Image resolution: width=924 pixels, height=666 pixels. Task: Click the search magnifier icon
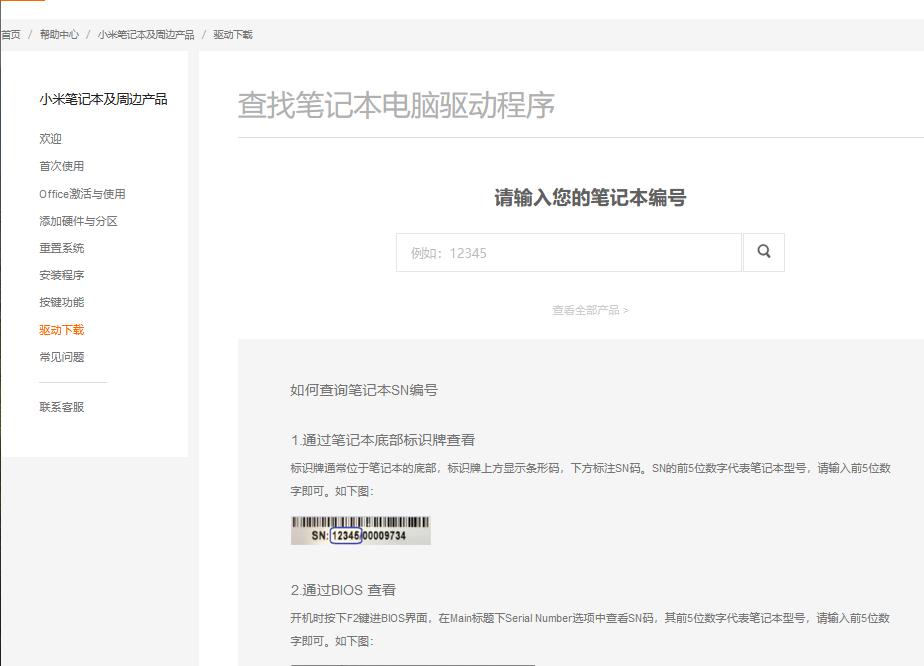[x=763, y=252]
